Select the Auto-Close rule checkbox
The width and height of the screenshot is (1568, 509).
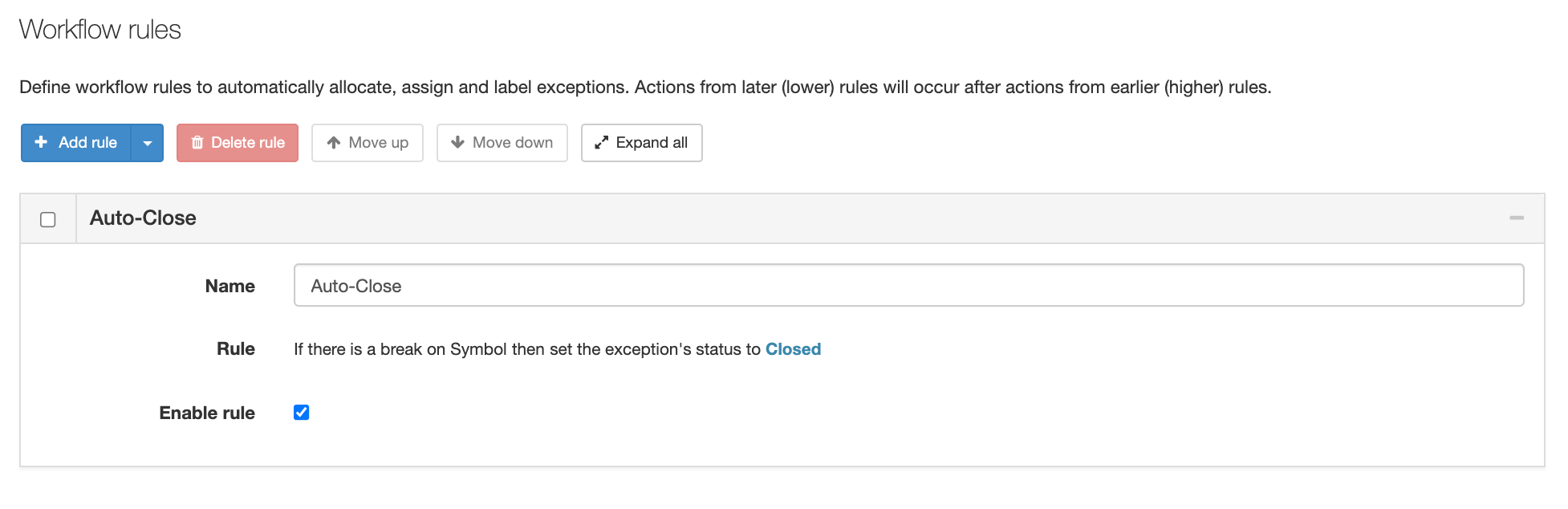coord(48,219)
